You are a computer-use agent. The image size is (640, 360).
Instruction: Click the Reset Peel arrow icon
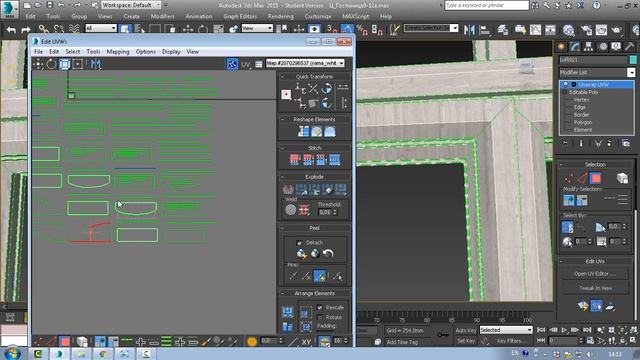(328, 254)
